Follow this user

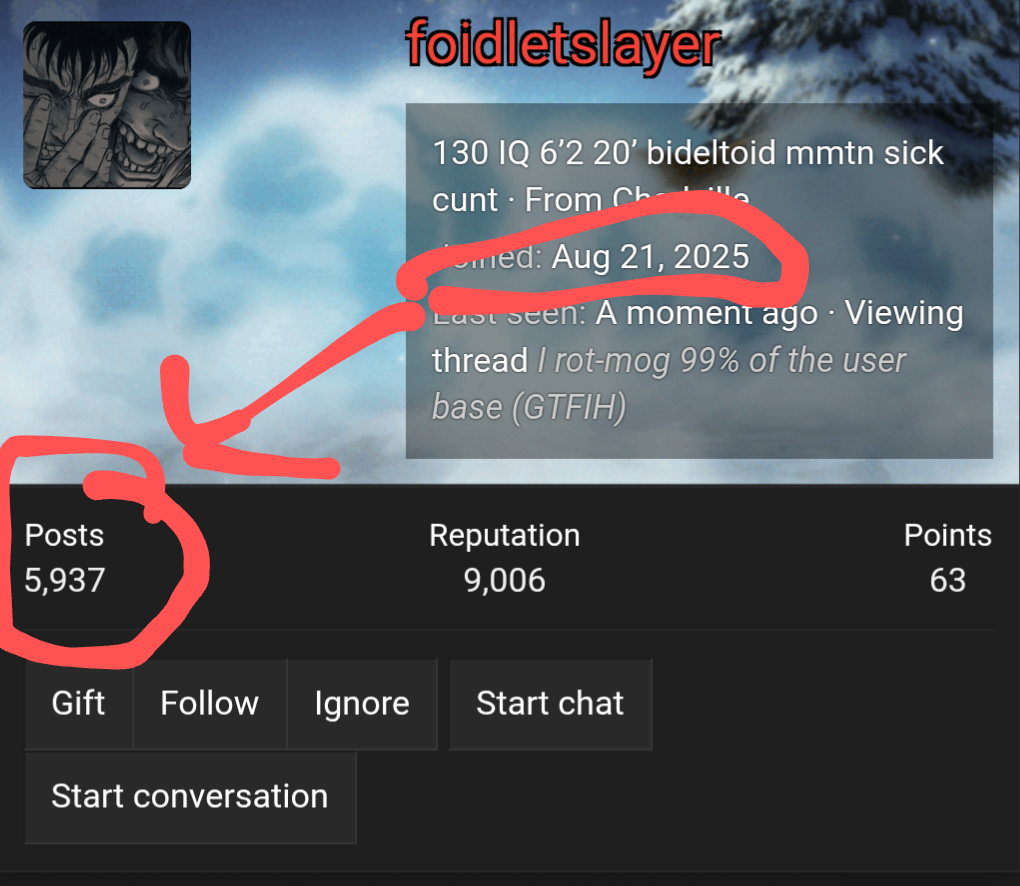209,704
